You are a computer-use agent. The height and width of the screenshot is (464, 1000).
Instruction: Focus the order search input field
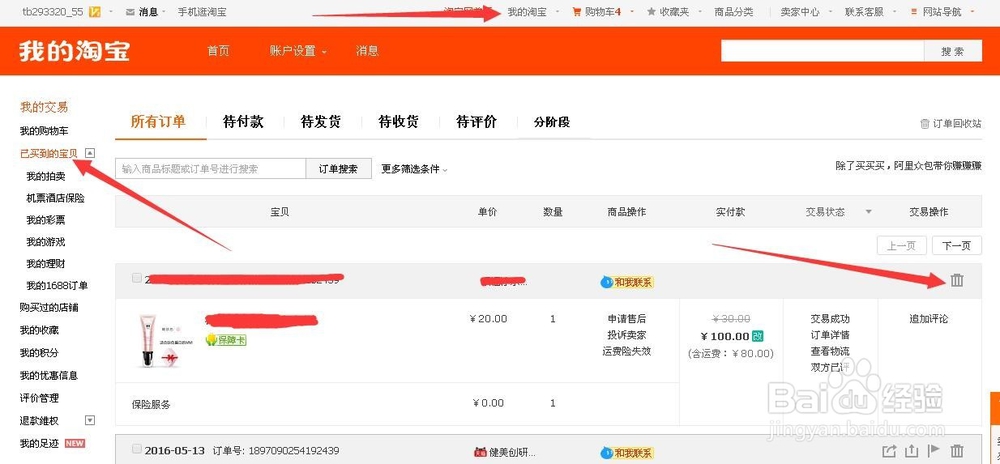[x=210, y=169]
